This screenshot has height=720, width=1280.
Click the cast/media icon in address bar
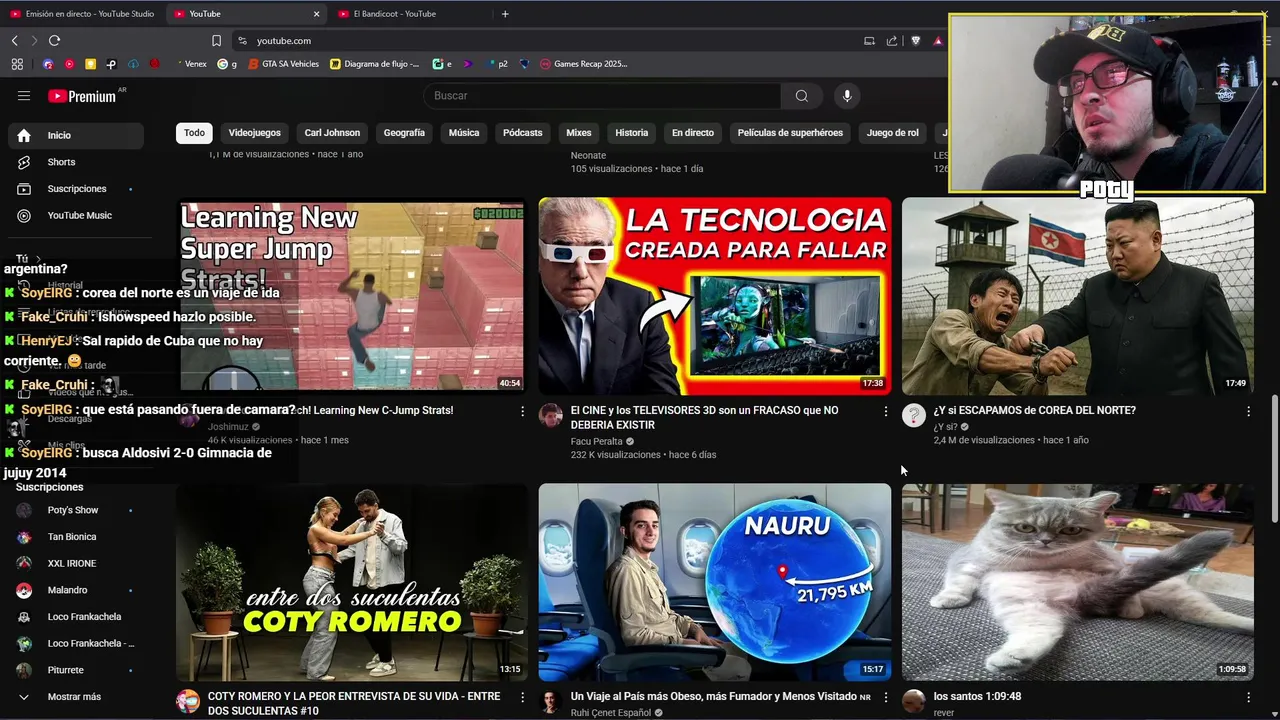pyautogui.click(x=869, y=41)
